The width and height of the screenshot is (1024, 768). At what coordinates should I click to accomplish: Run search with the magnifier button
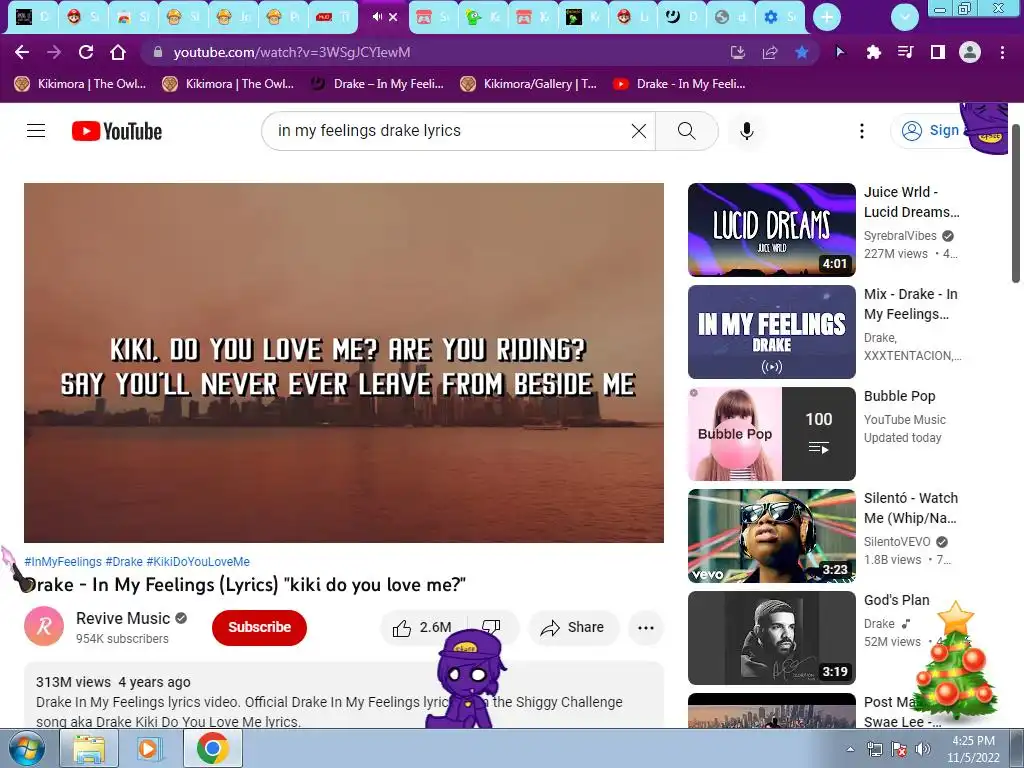[686, 131]
